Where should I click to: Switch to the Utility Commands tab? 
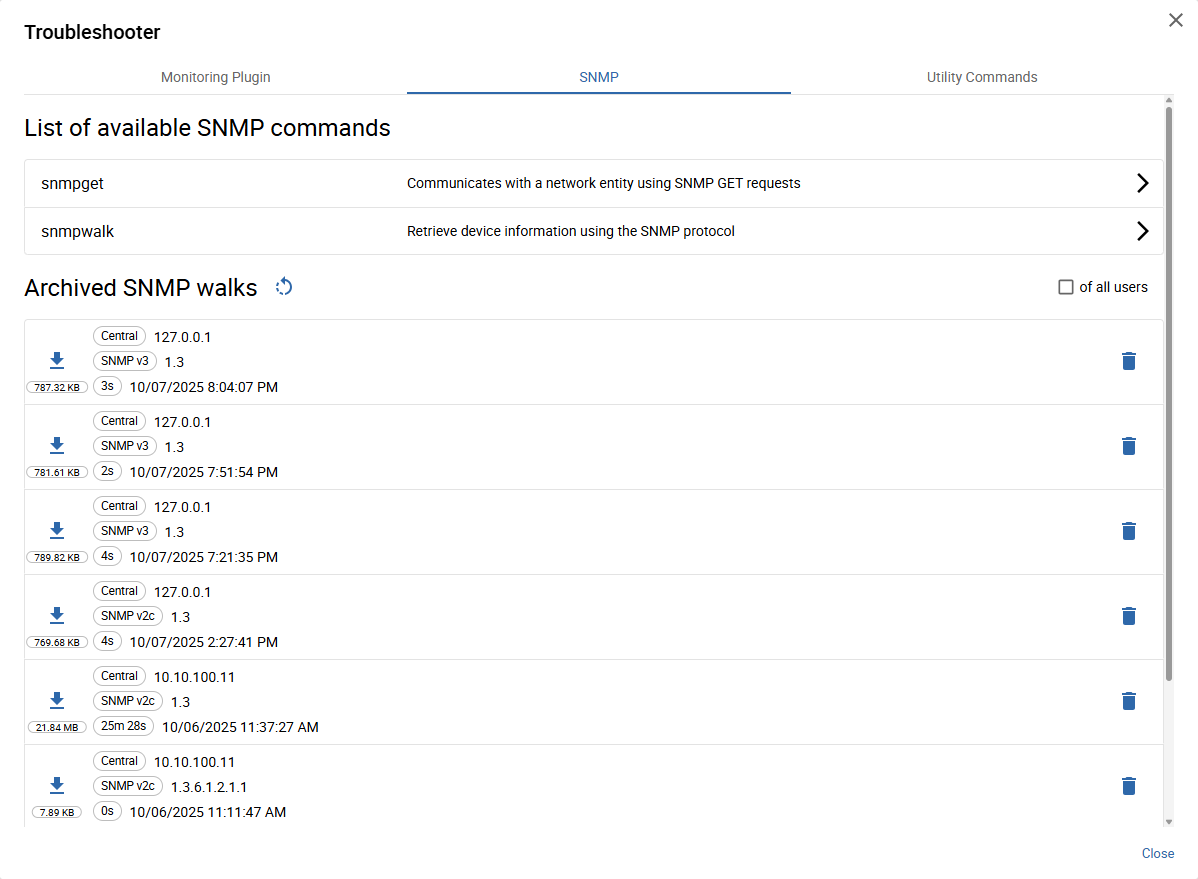coord(981,77)
